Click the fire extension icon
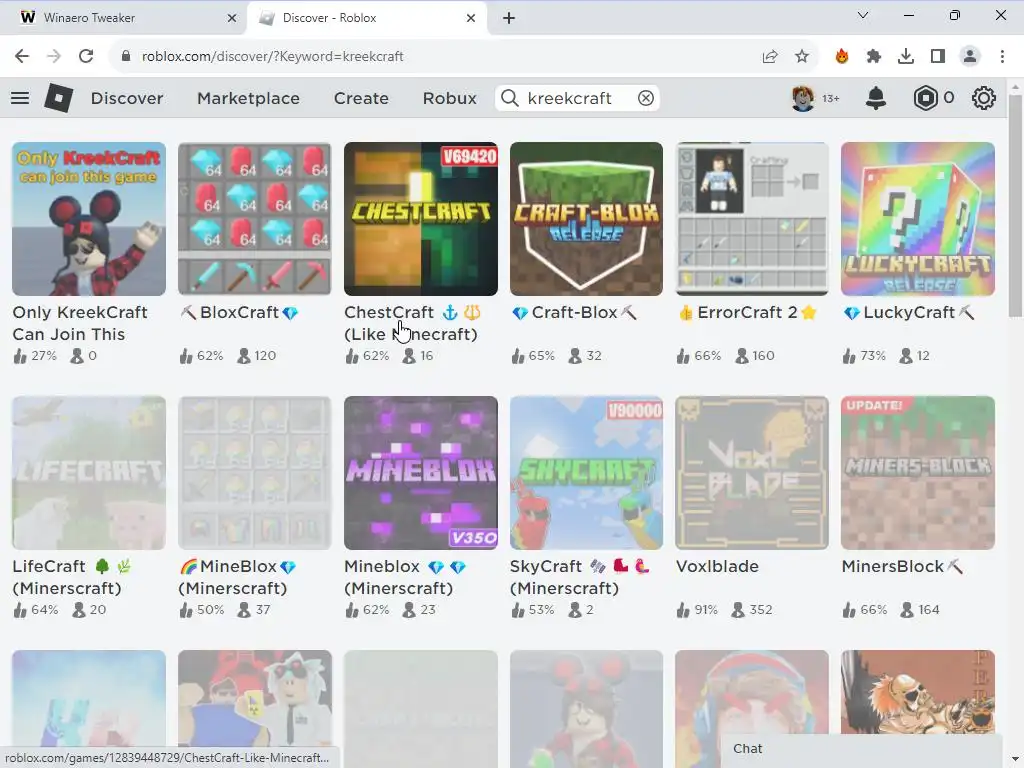The width and height of the screenshot is (1024, 768). coord(842,56)
